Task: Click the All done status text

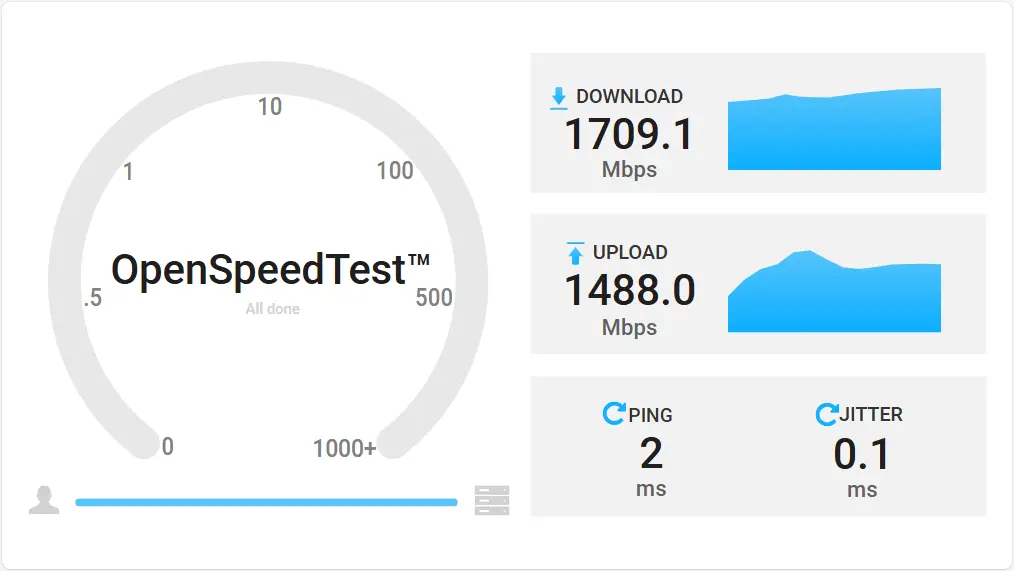Action: 272,309
